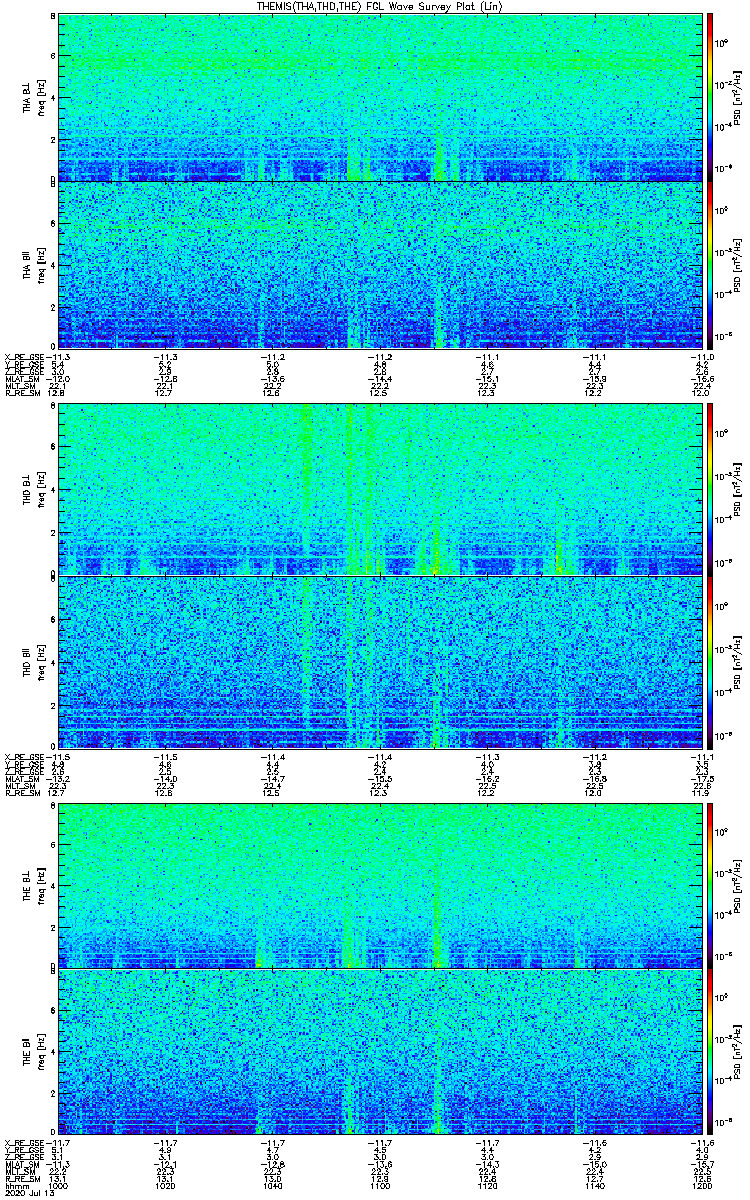Viewport: 750px width, 1200px height.
Task: Click the X_RE_GSE row label under THA panels
Action: pos(26,356)
